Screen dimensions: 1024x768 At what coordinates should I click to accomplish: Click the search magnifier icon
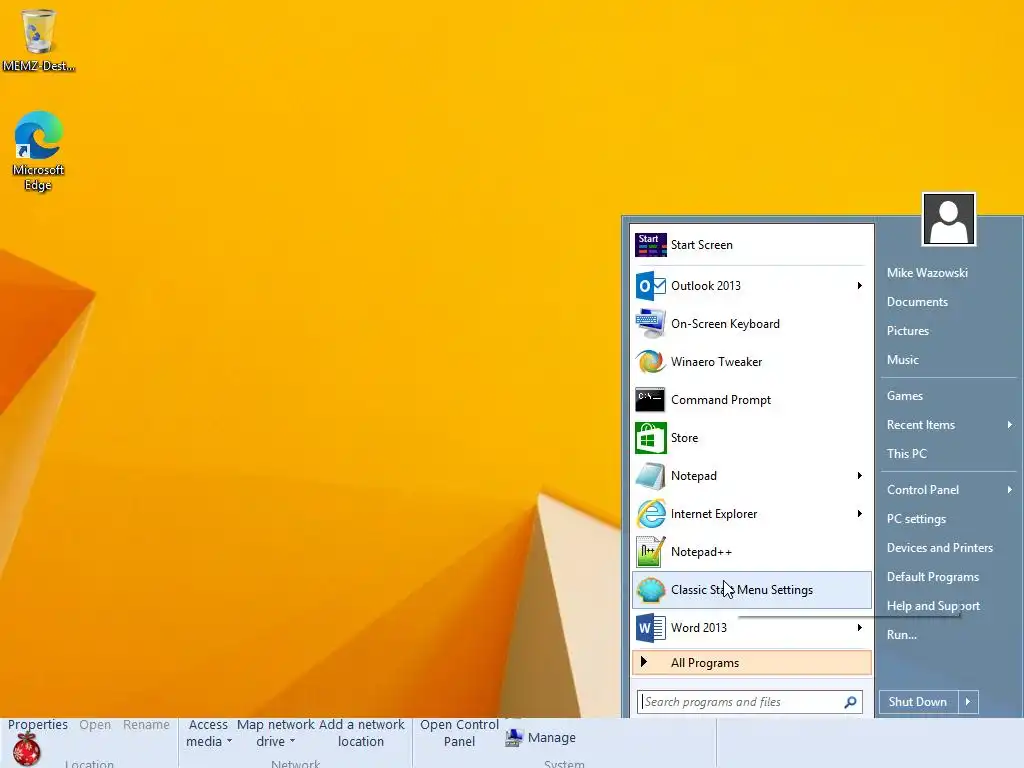click(850, 702)
